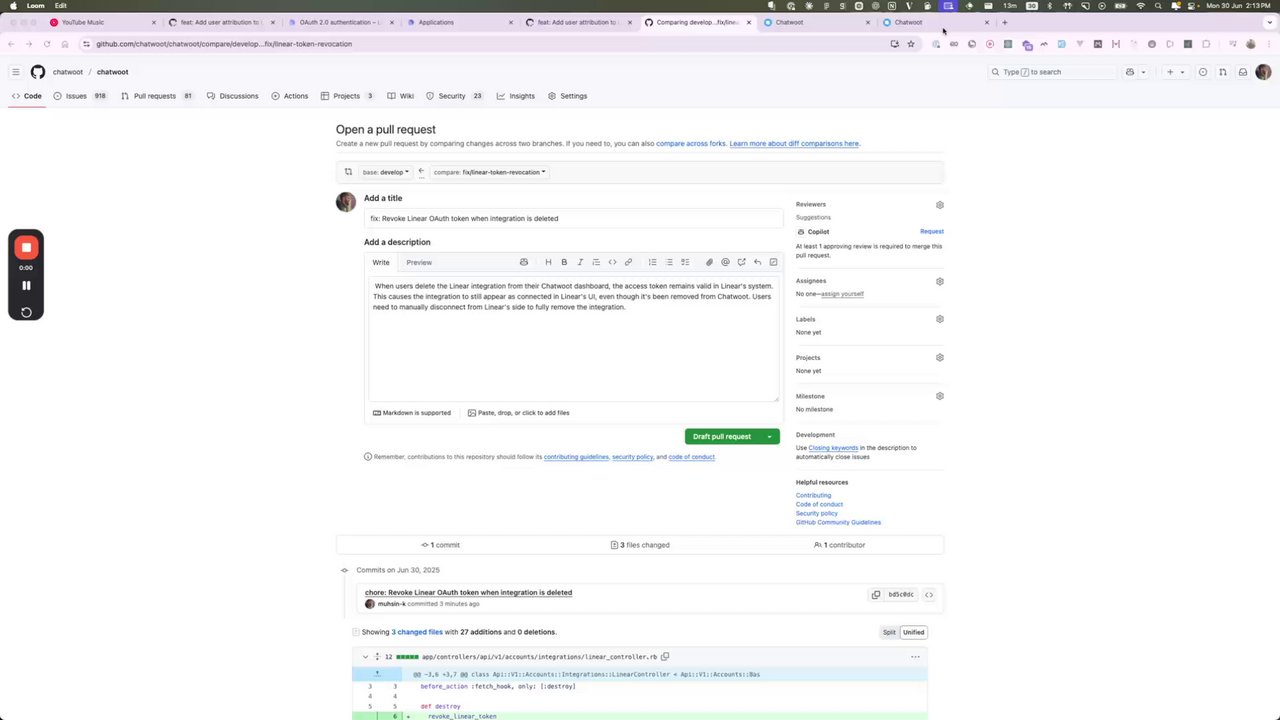Browse repository at commit bd5c0dc
1280x720 pixels.
pos(929,595)
